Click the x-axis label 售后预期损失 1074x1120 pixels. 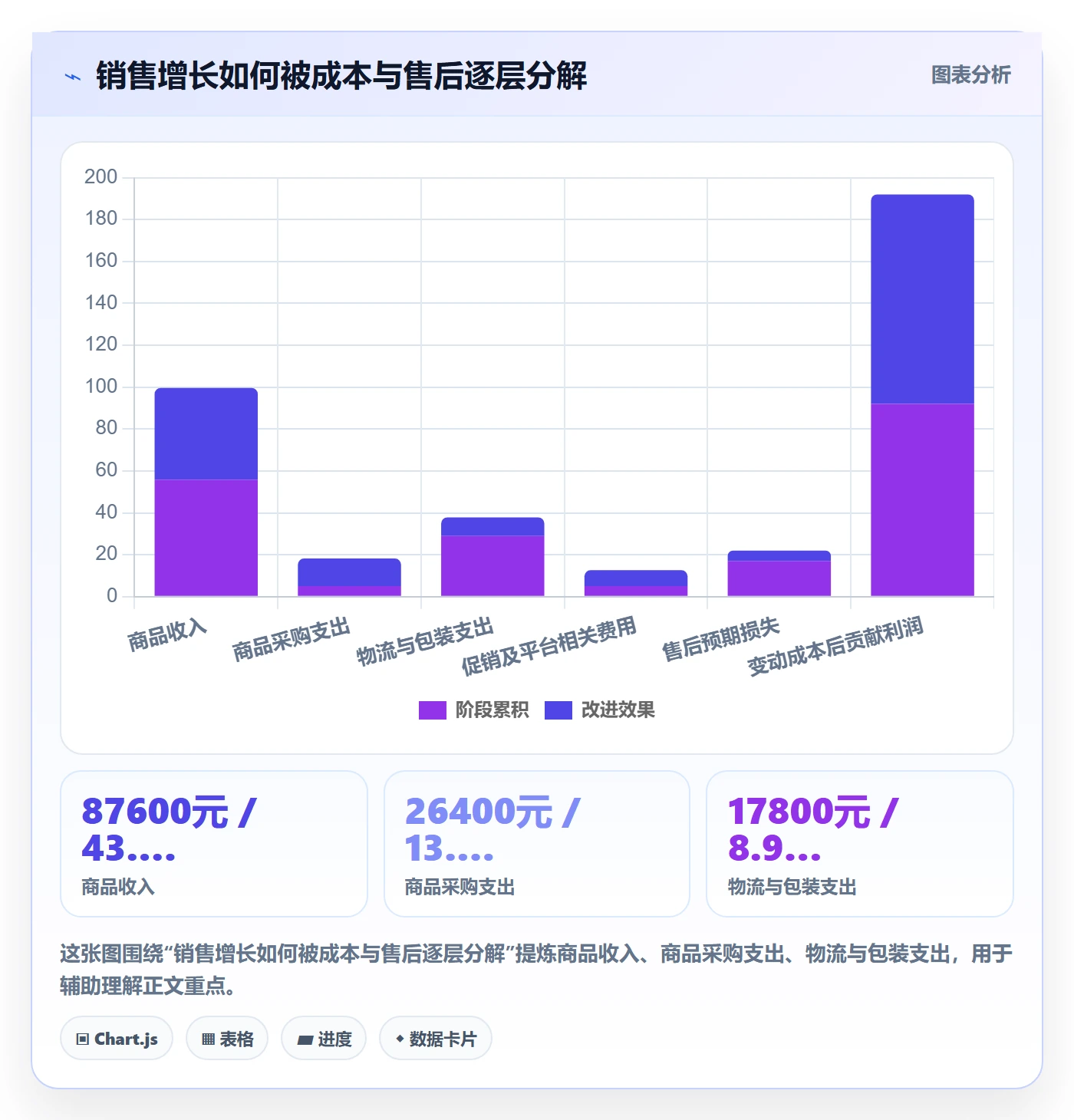[x=720, y=639]
